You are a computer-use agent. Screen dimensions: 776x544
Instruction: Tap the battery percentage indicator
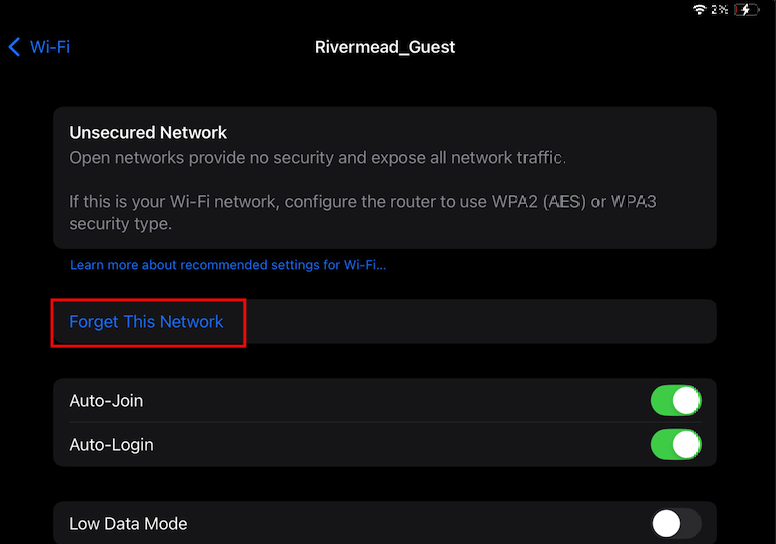720,9
